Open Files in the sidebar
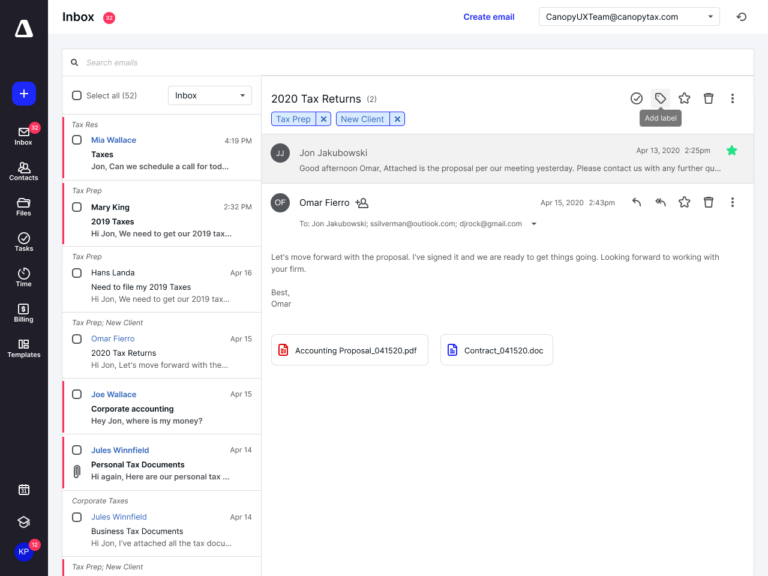The height and width of the screenshot is (576, 768). pos(24,207)
